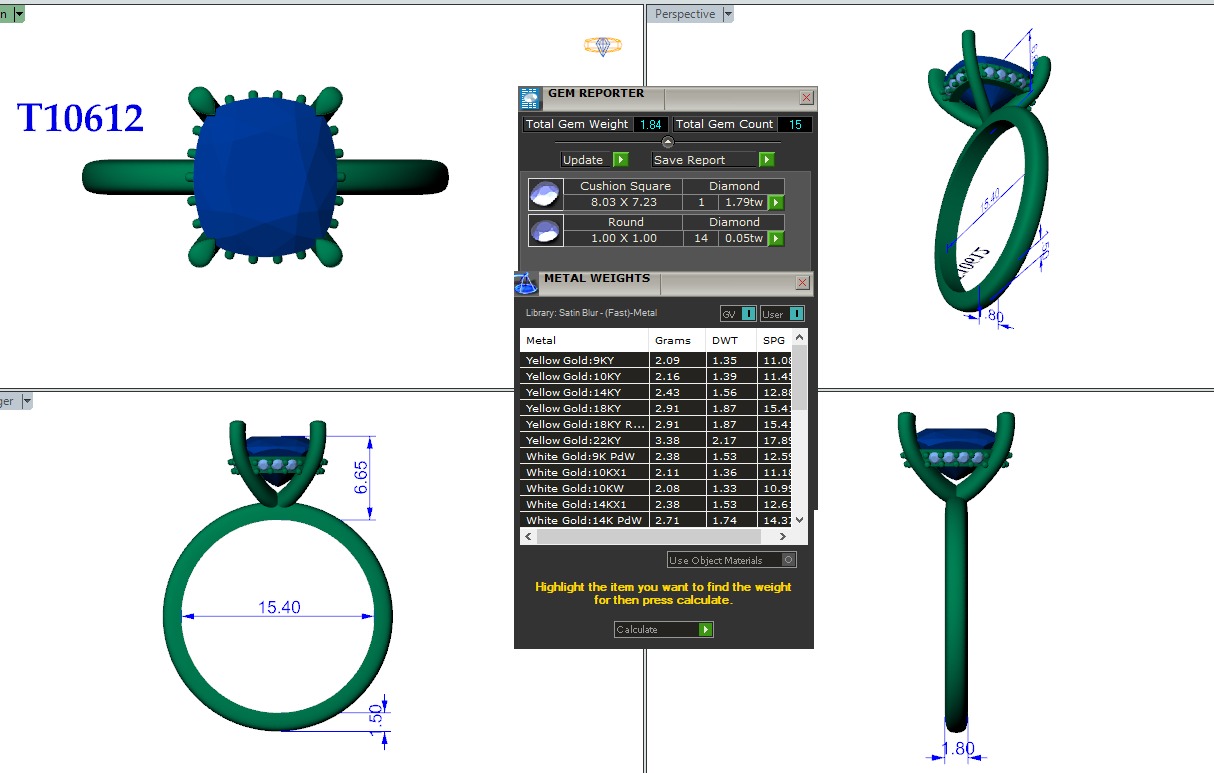Open the Perspective viewport dropdown arrow
The image size is (1214, 773).
click(x=727, y=14)
